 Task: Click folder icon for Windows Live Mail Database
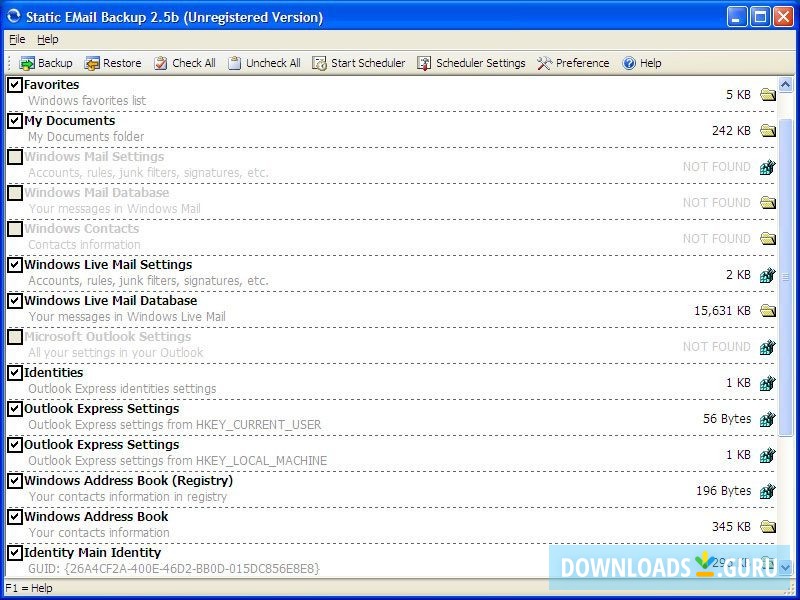(x=768, y=311)
